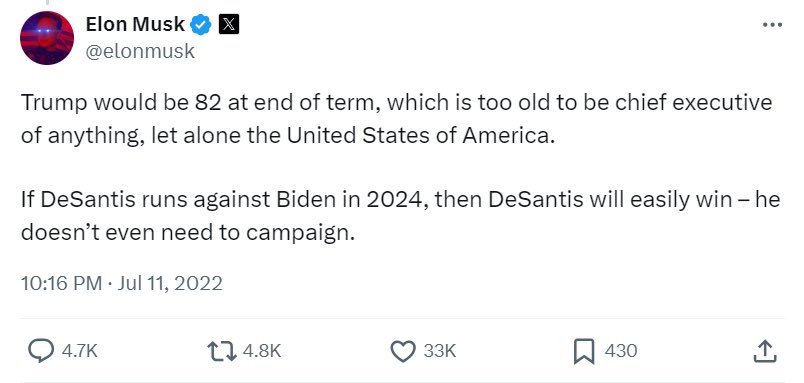This screenshot has height=383, width=804.
Task: Click the 10:16 PM timestamp
Action: 62,284
